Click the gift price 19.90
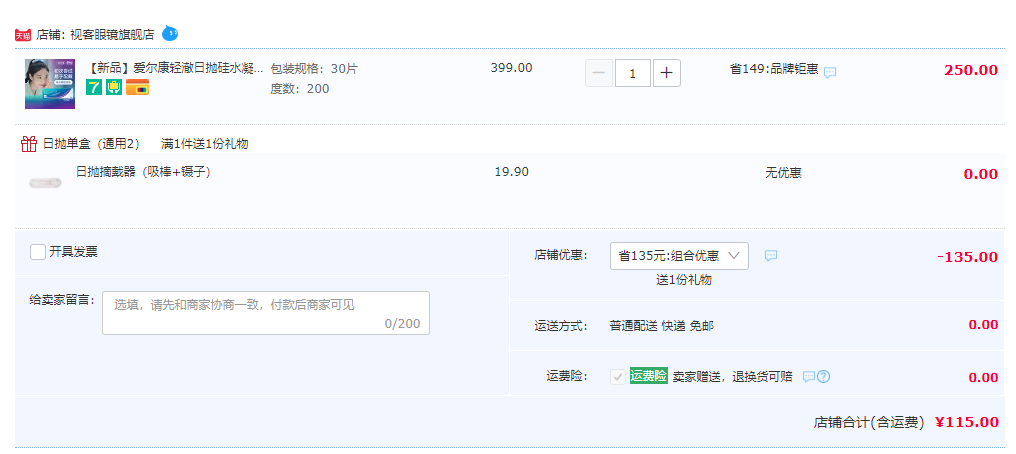Viewport: 1016px width, 454px height. pyautogui.click(x=512, y=172)
